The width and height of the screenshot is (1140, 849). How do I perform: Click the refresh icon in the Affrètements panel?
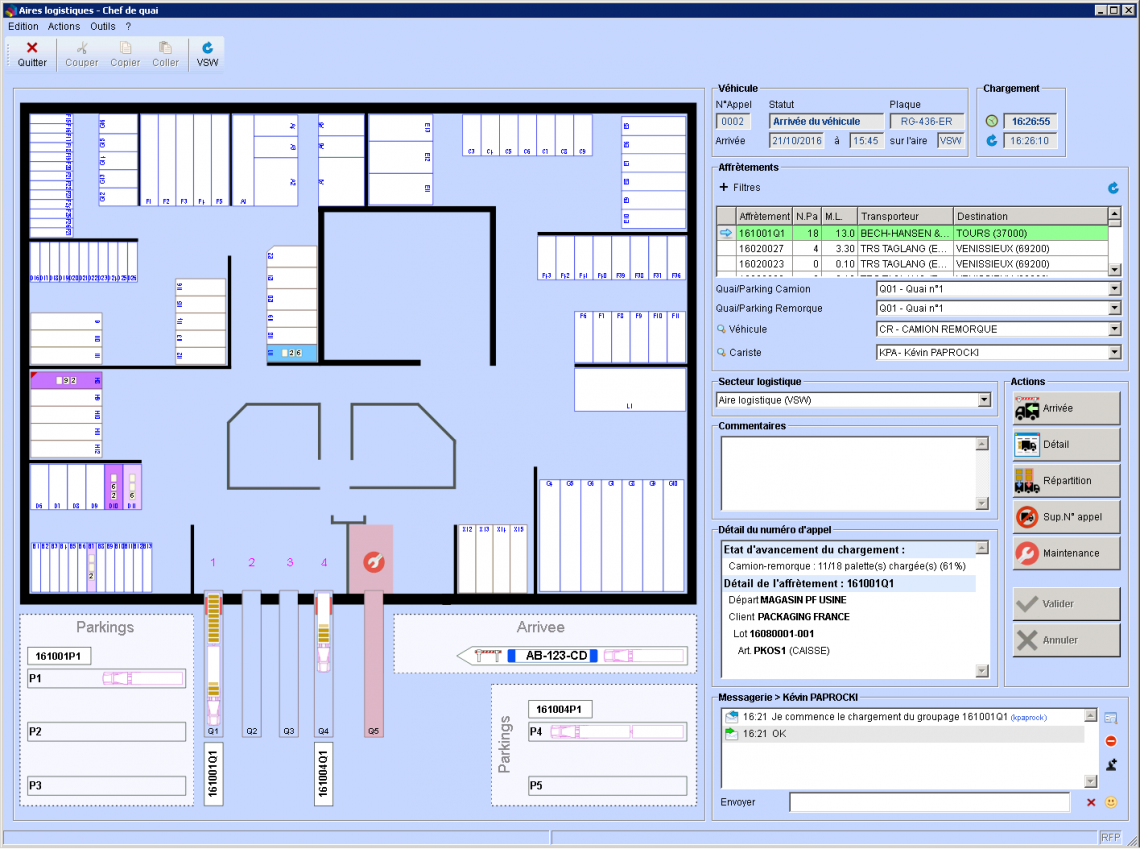pyautogui.click(x=1115, y=187)
